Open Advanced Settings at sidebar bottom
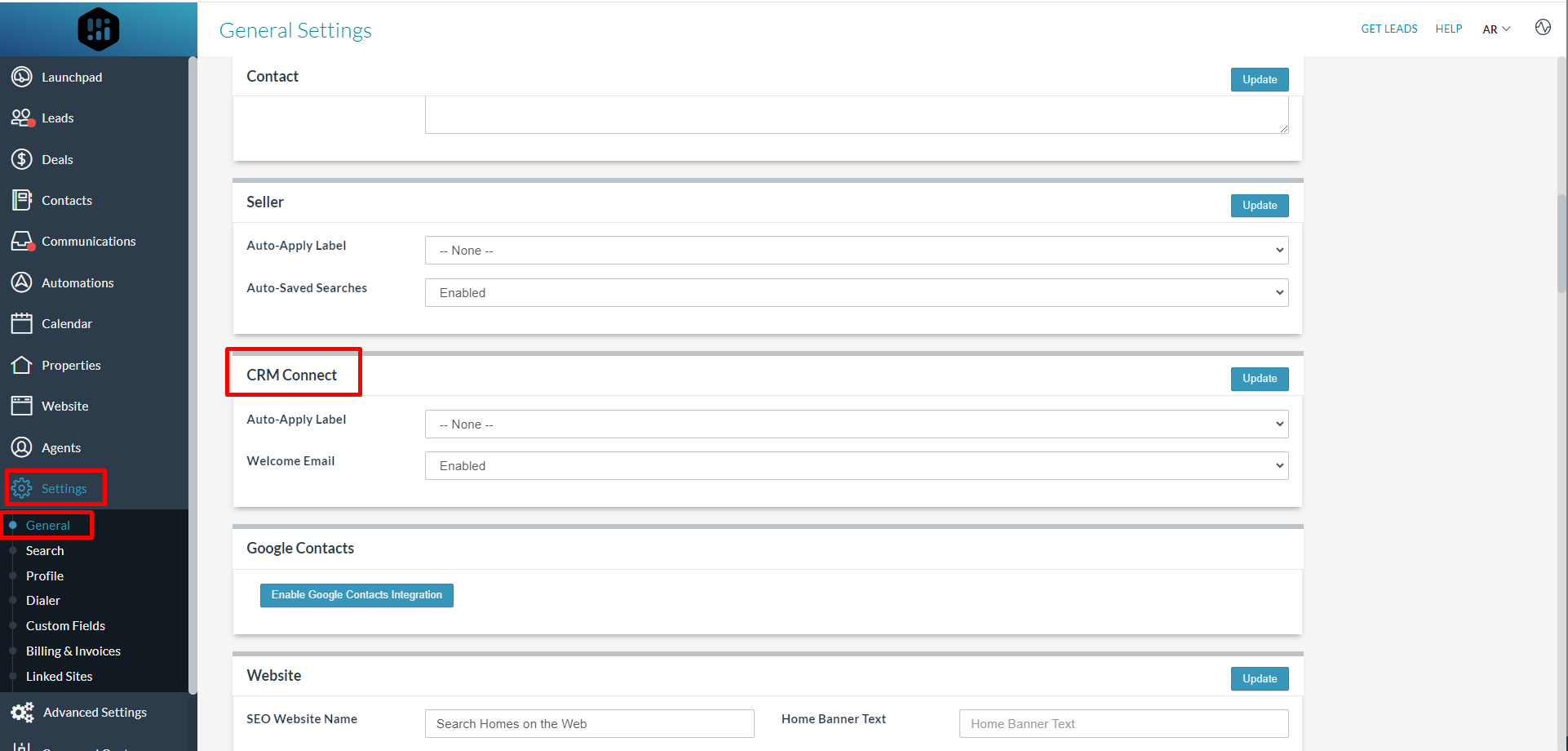The image size is (1568, 751). coord(94,712)
